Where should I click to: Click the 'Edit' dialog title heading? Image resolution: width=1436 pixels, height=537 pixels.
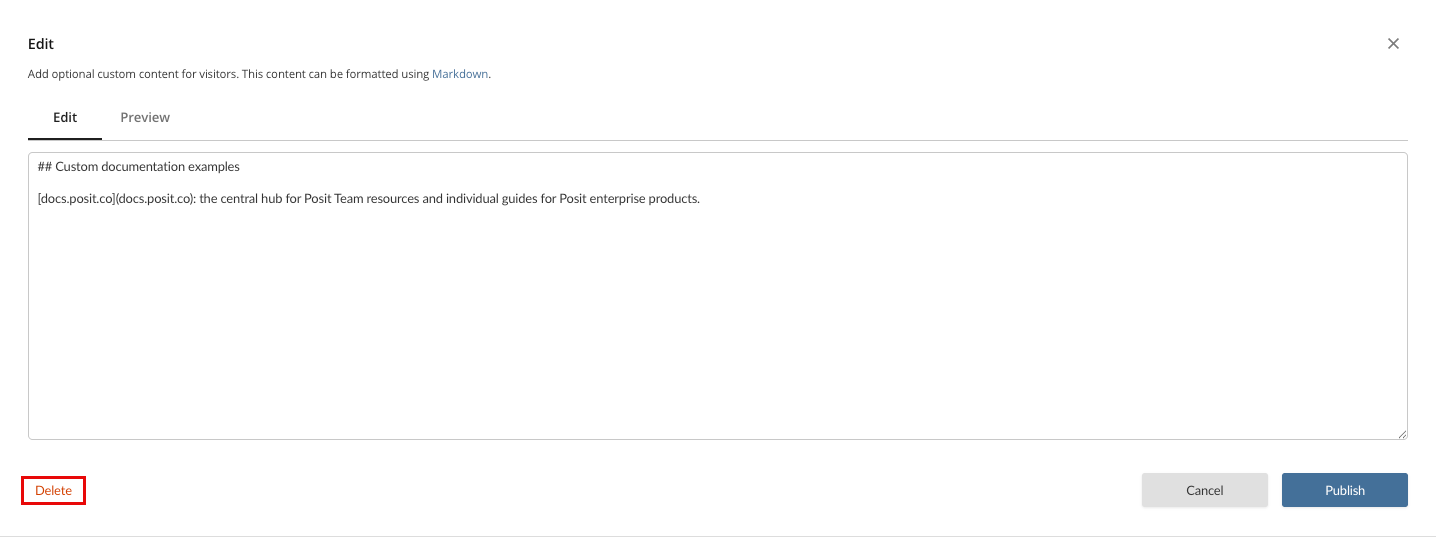tap(41, 44)
